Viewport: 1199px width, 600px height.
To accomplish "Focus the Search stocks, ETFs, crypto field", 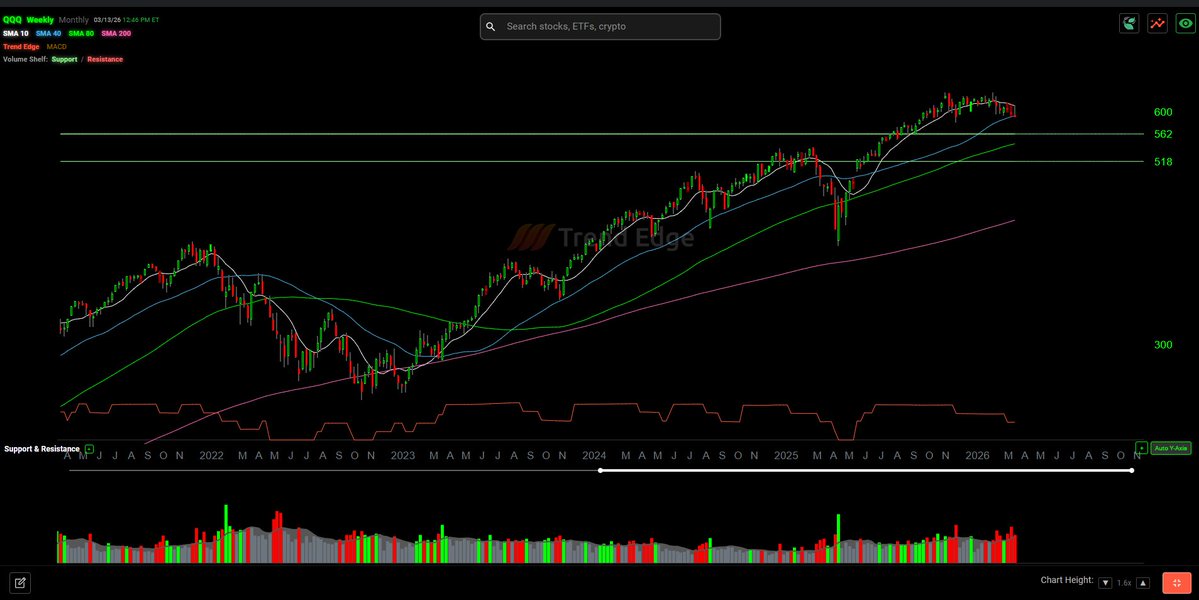I will tap(600, 27).
